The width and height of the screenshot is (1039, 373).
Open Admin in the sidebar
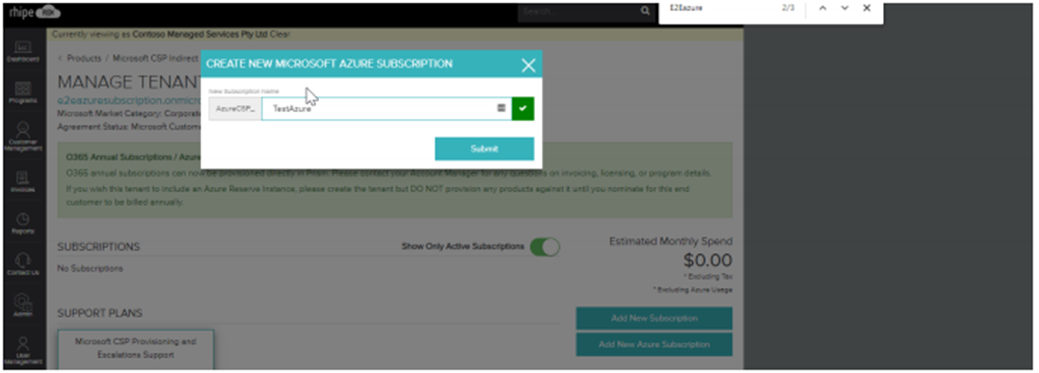23,305
